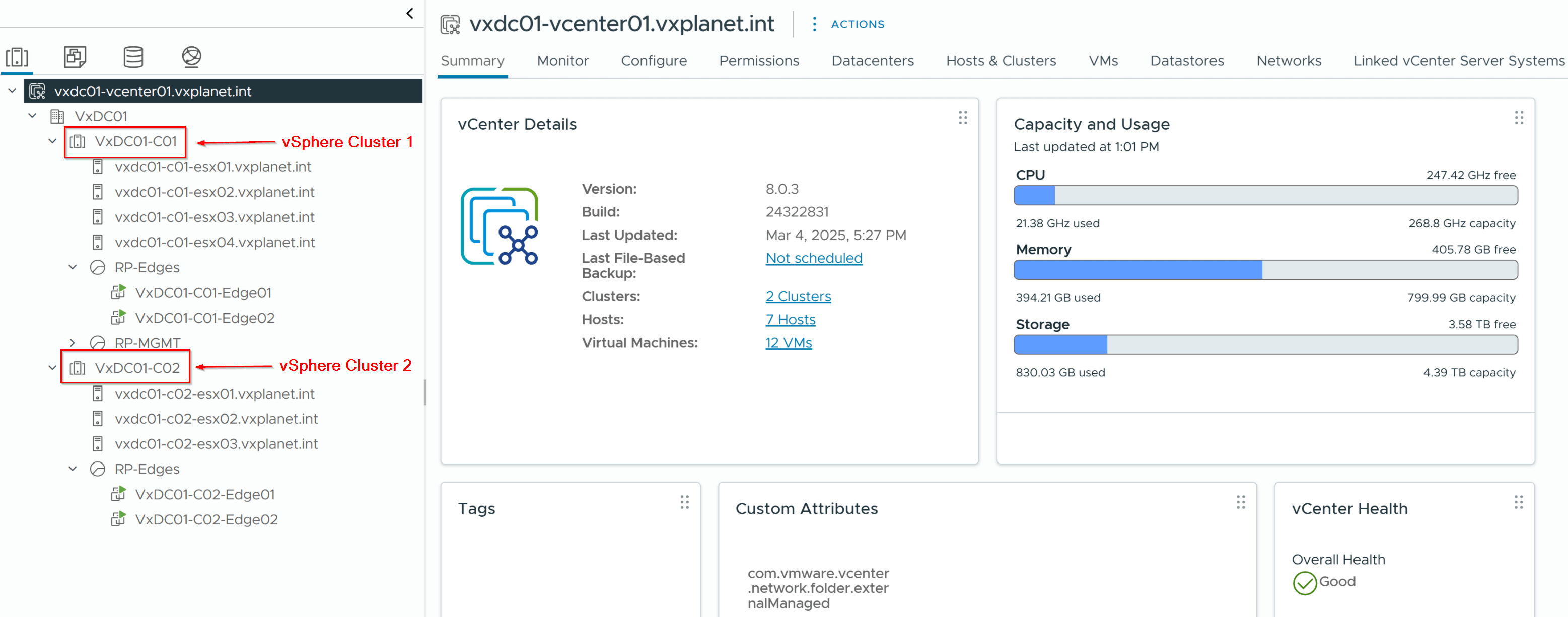The image size is (1568, 617).
Task: Select host vxdc01-c02-esx02.vxplanet.int
Action: coord(216,419)
